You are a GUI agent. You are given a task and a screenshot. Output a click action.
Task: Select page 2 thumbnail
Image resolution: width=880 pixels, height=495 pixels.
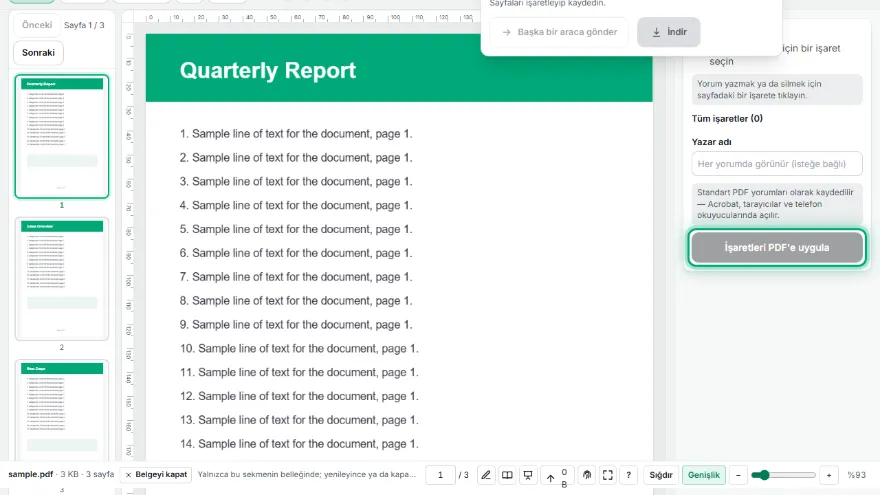[62, 279]
